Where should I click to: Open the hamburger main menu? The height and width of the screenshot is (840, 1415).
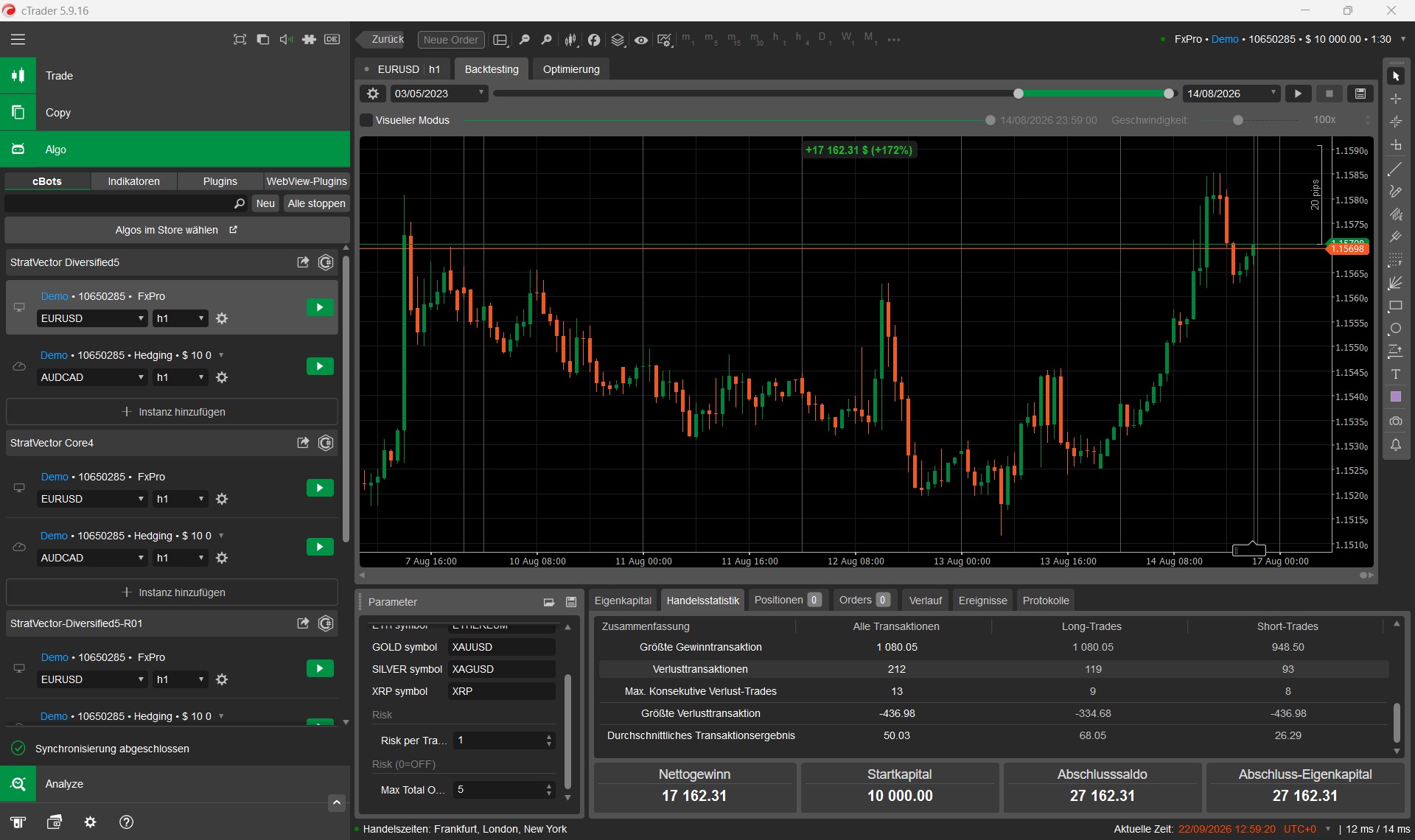point(18,40)
